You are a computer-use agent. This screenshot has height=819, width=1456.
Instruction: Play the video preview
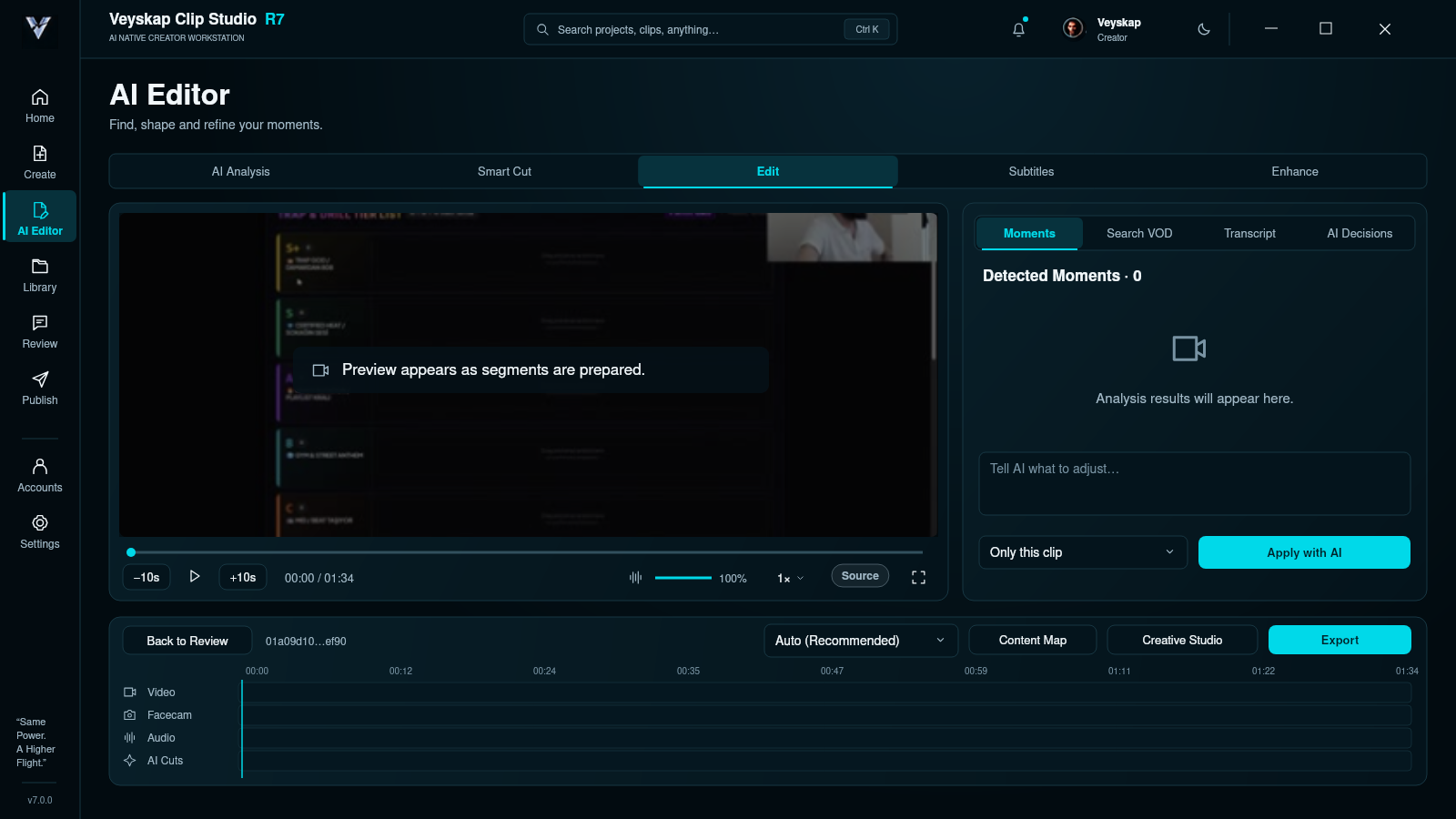click(195, 577)
